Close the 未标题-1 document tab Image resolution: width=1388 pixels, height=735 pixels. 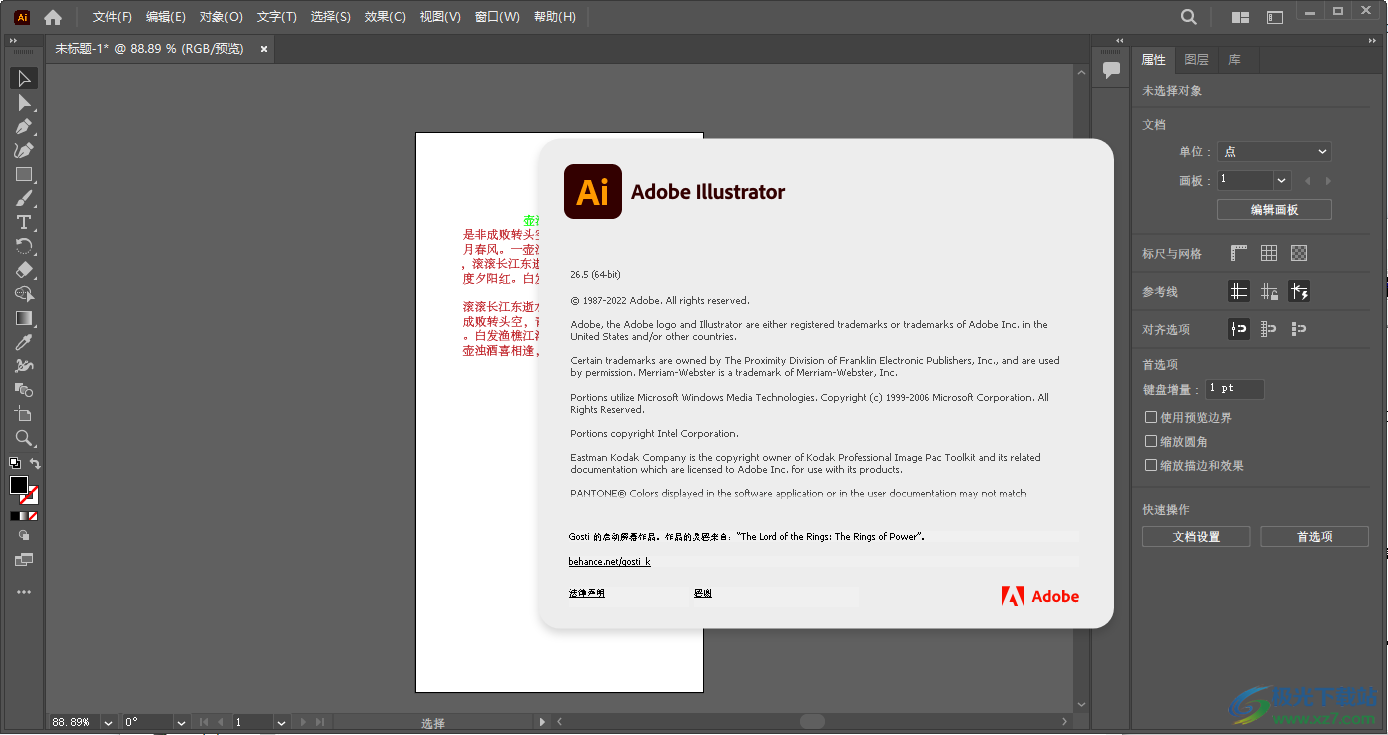click(264, 48)
